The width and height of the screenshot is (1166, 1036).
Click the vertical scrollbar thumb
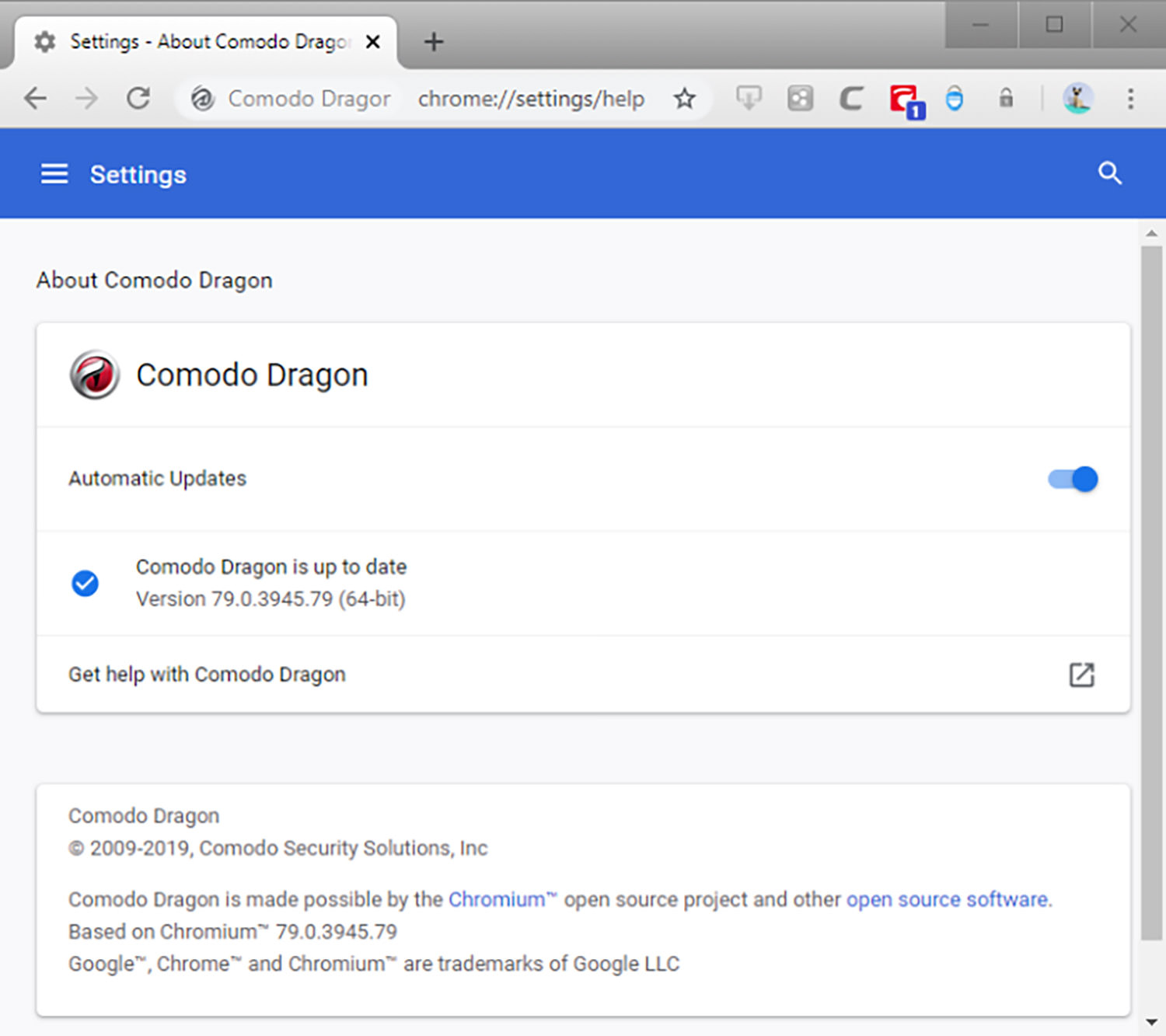point(1151,593)
